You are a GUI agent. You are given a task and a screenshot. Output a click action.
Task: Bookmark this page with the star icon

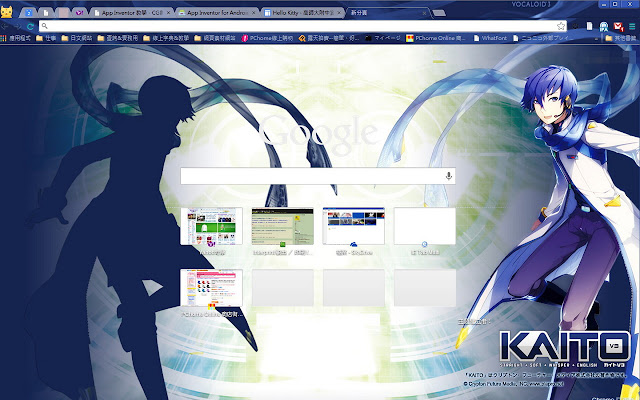click(561, 26)
